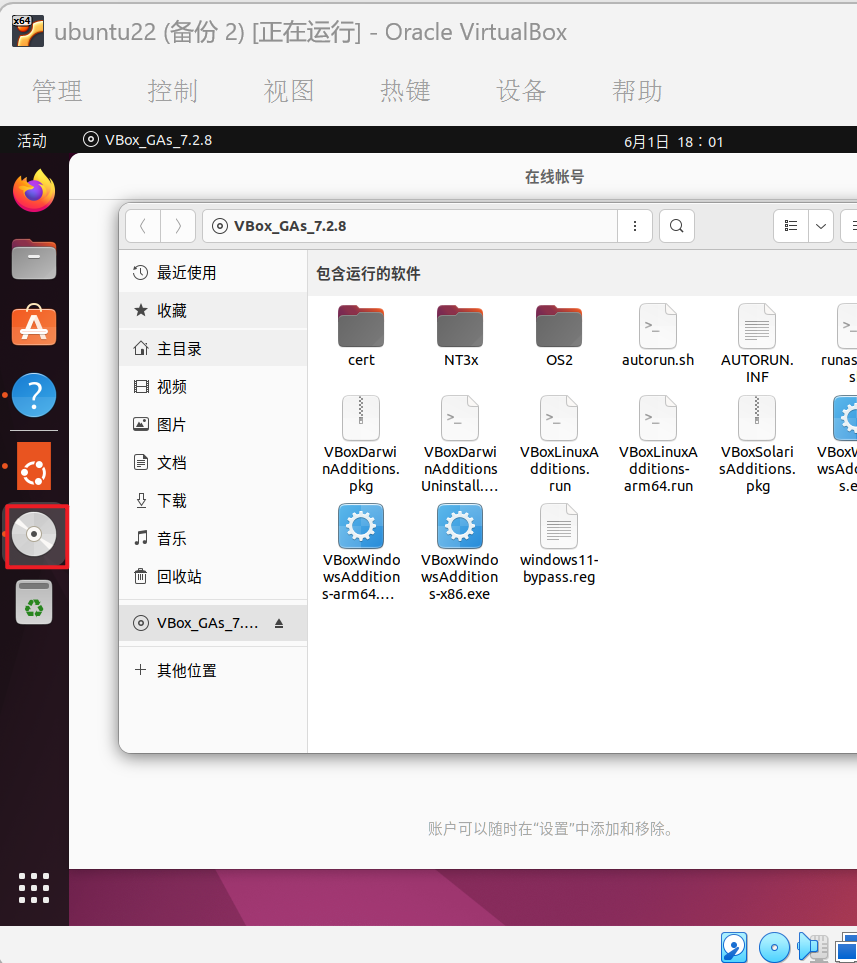
Task: Select windows11-bypass.reg file
Action: 559,544
